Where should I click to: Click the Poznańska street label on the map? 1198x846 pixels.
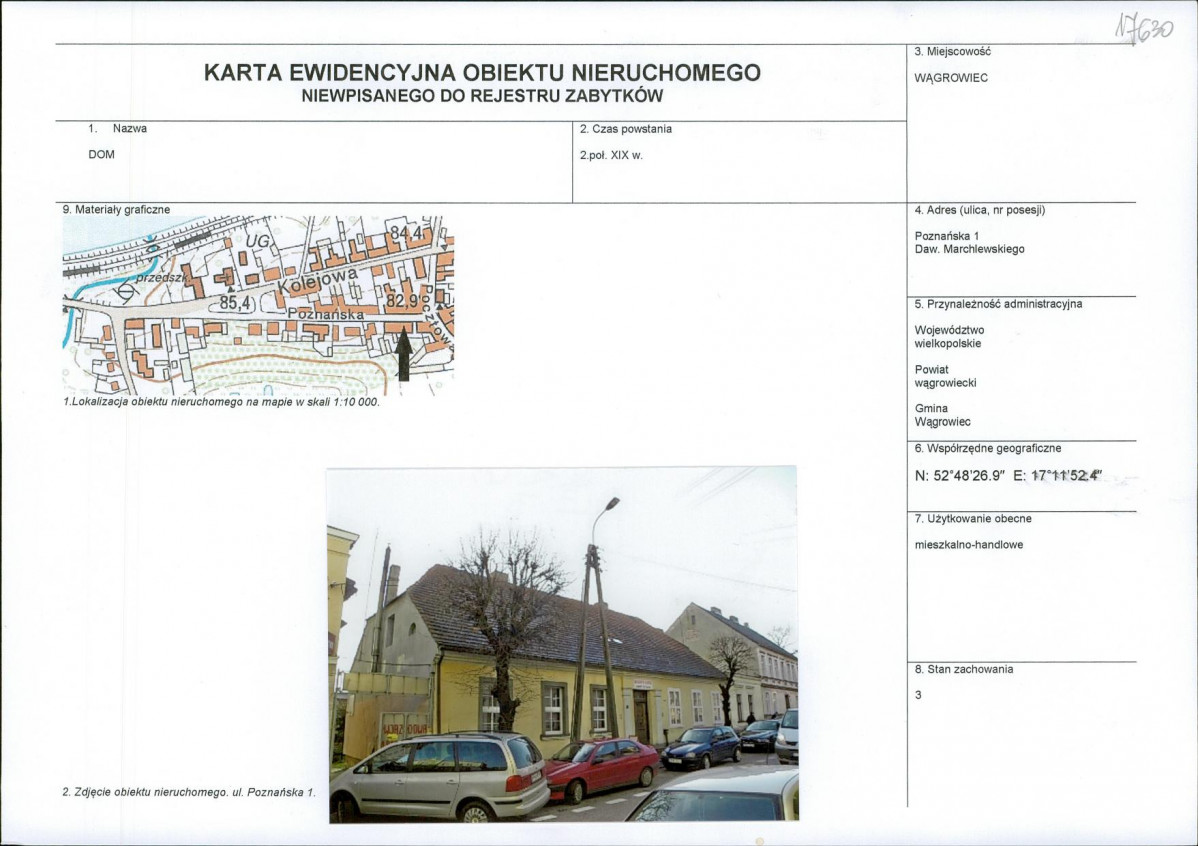[325, 314]
